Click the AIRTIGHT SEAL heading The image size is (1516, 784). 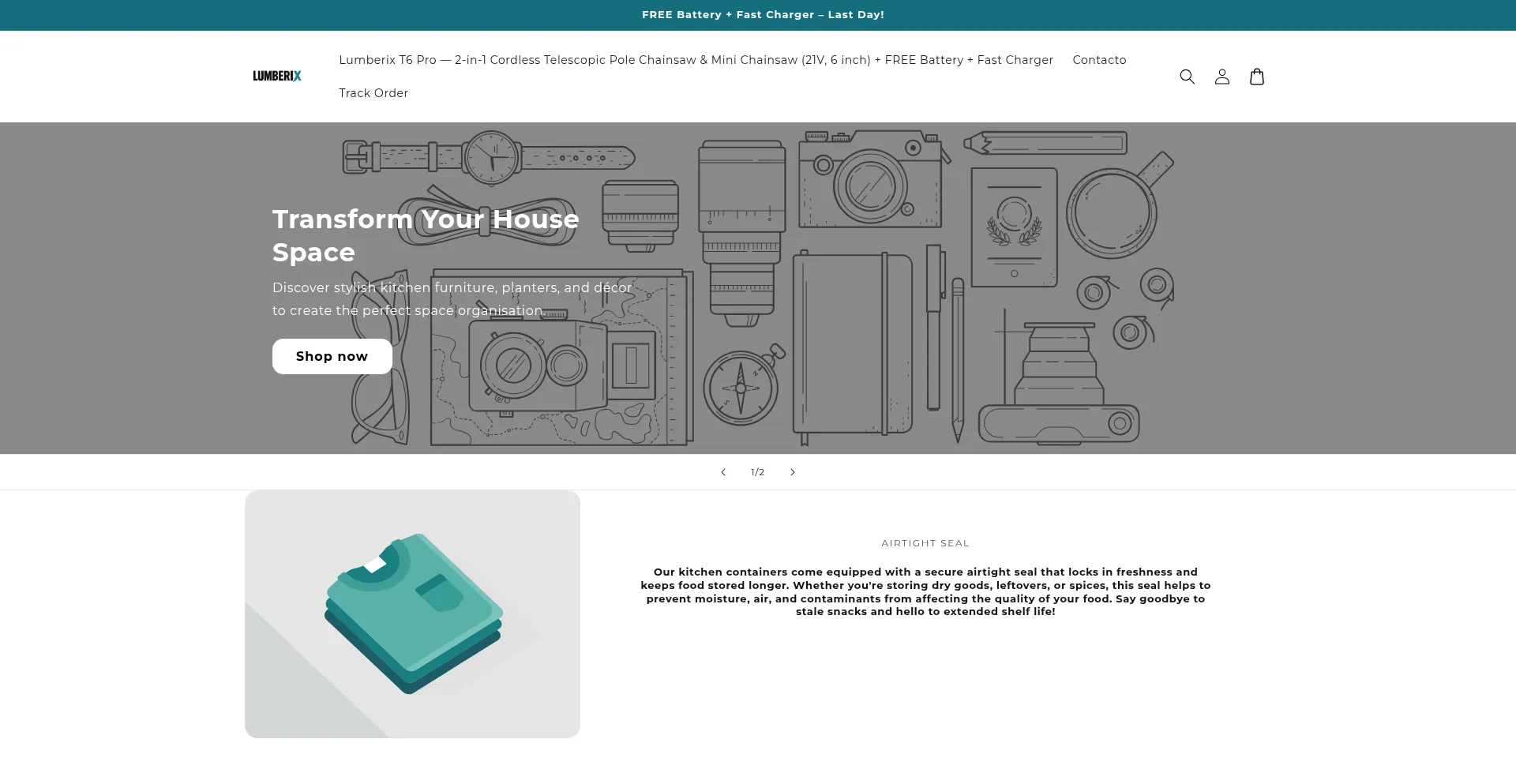click(x=925, y=543)
